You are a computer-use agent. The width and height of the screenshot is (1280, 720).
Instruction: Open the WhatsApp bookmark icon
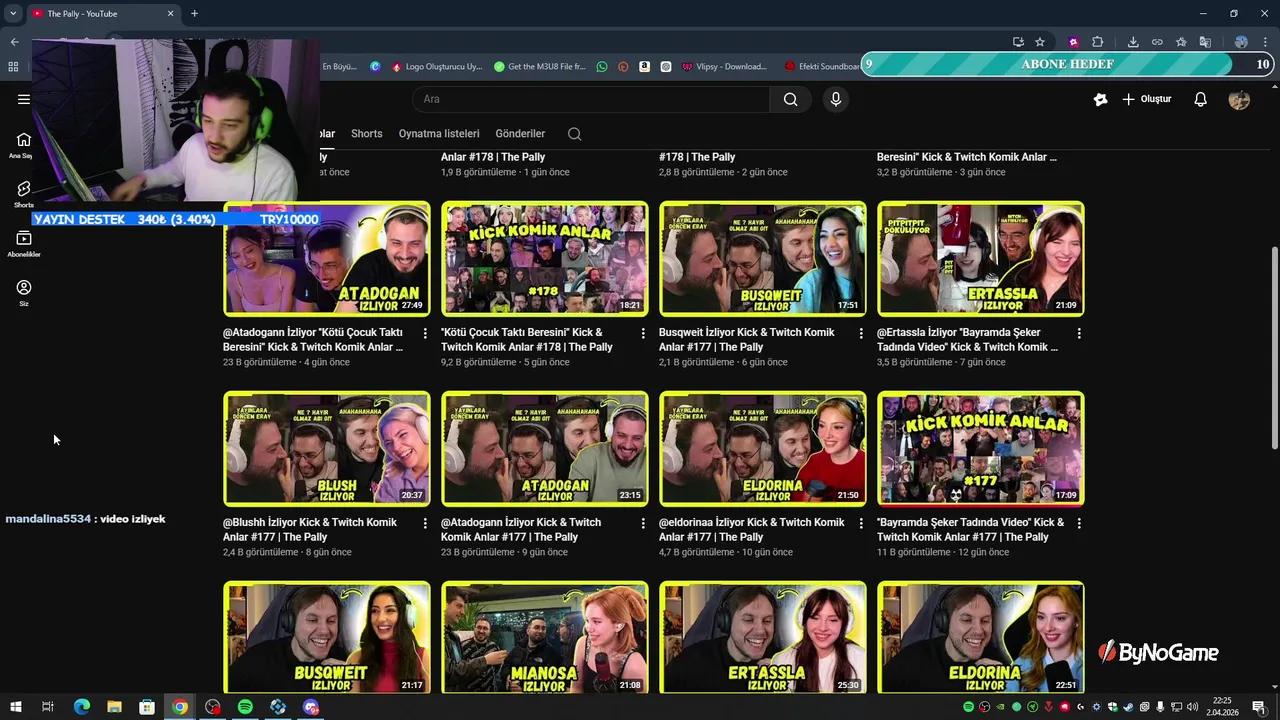601,67
